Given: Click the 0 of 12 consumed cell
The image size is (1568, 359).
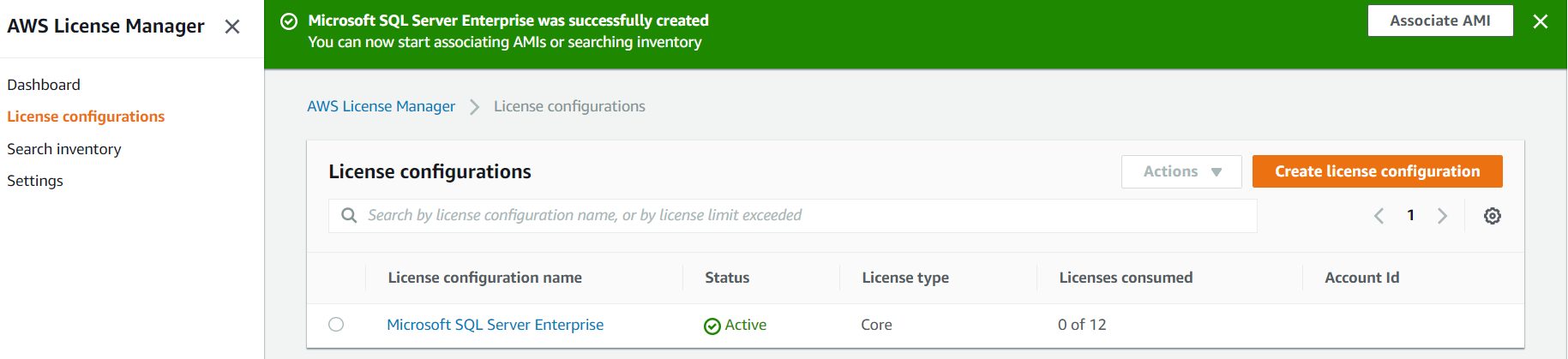Looking at the screenshot, I should pyautogui.click(x=1082, y=325).
